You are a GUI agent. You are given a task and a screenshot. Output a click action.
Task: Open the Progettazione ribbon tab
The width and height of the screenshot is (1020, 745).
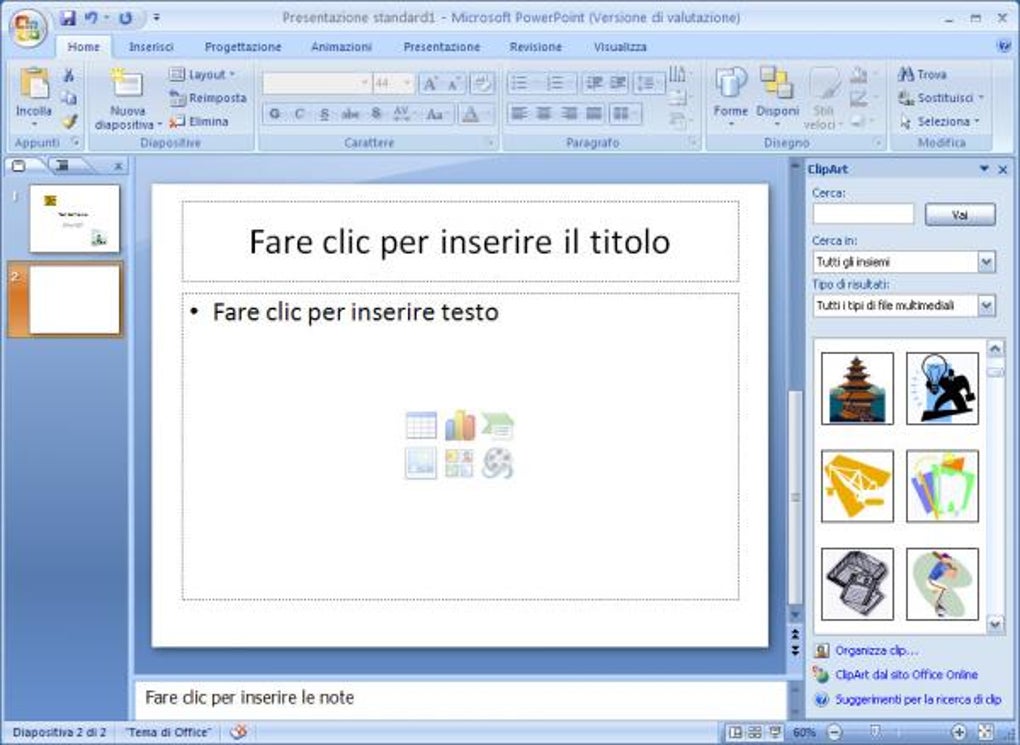coord(243,47)
